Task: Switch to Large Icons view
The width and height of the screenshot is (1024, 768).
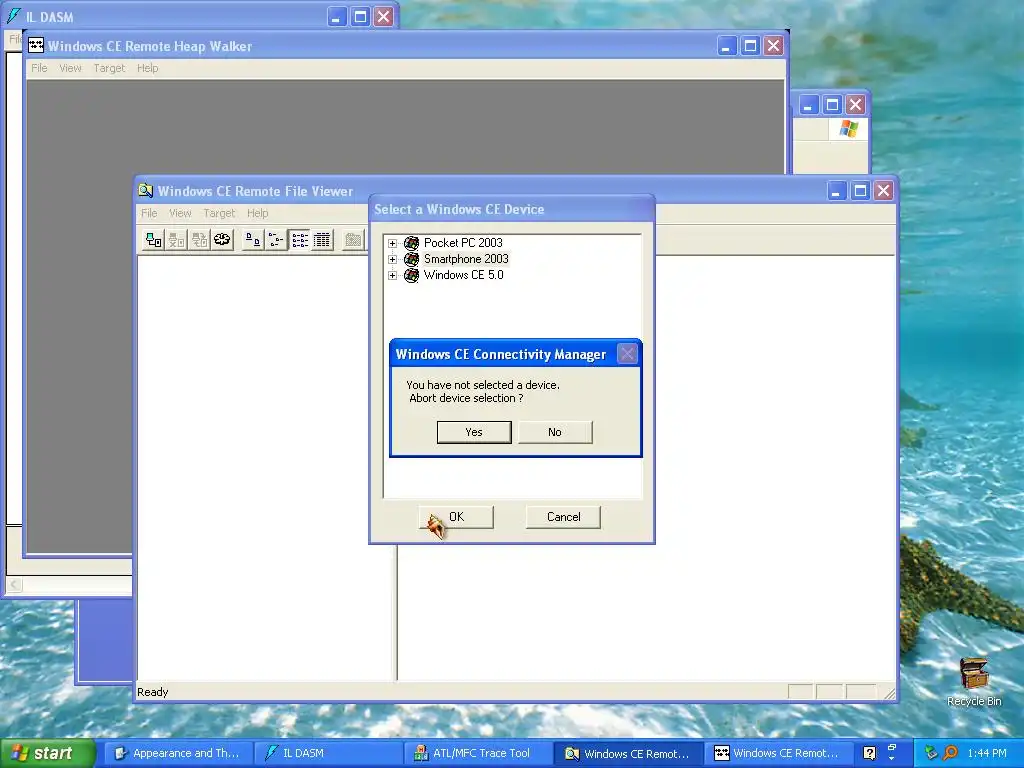Action: point(253,240)
